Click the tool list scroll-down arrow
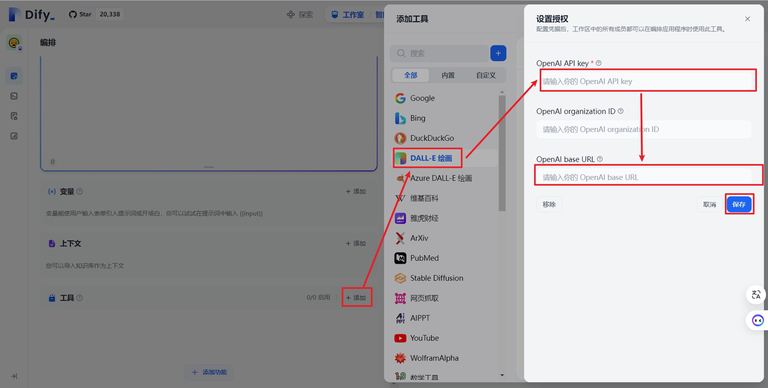This screenshot has height=388, width=768. pos(502,376)
